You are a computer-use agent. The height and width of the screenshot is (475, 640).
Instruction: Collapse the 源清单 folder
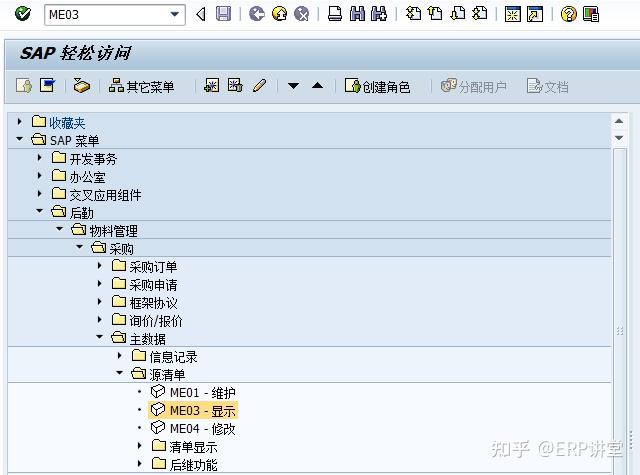click(120, 373)
